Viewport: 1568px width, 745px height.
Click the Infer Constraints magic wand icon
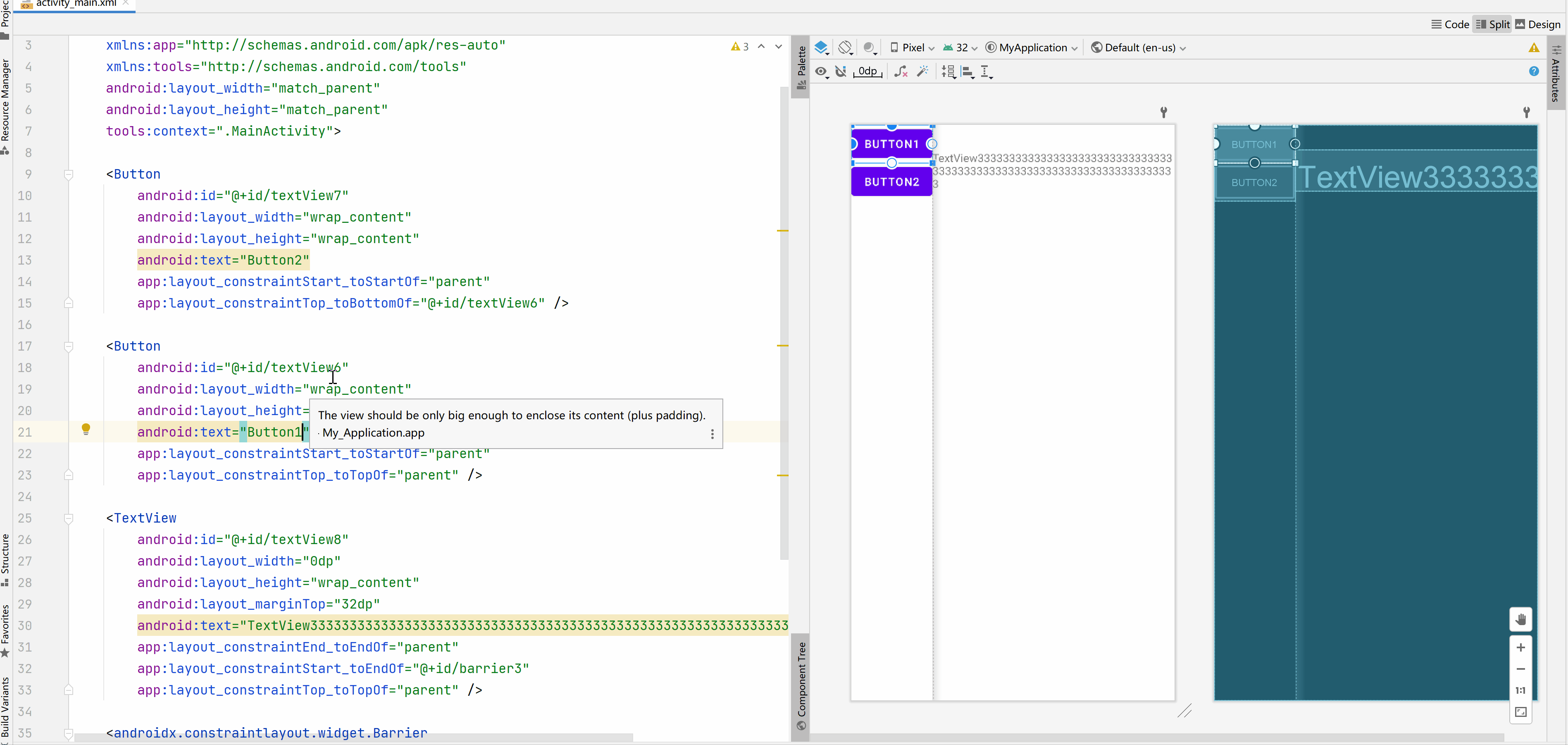923,71
